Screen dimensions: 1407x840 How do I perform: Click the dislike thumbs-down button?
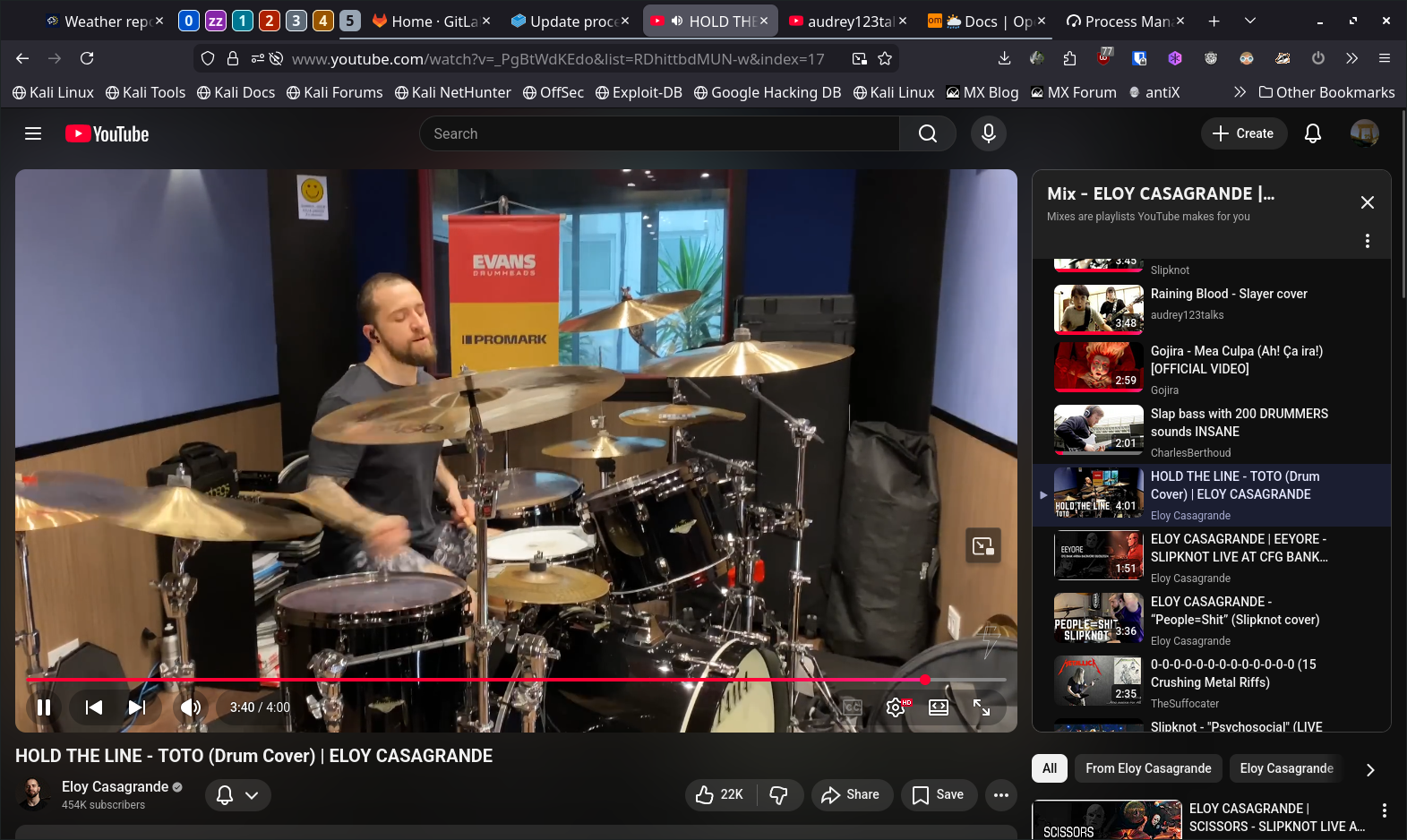pyautogui.click(x=779, y=794)
